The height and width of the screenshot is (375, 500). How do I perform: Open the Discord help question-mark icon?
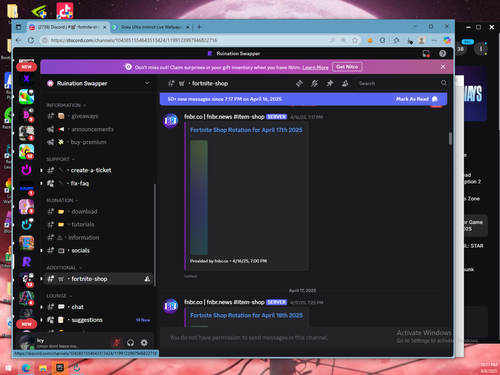click(x=442, y=54)
